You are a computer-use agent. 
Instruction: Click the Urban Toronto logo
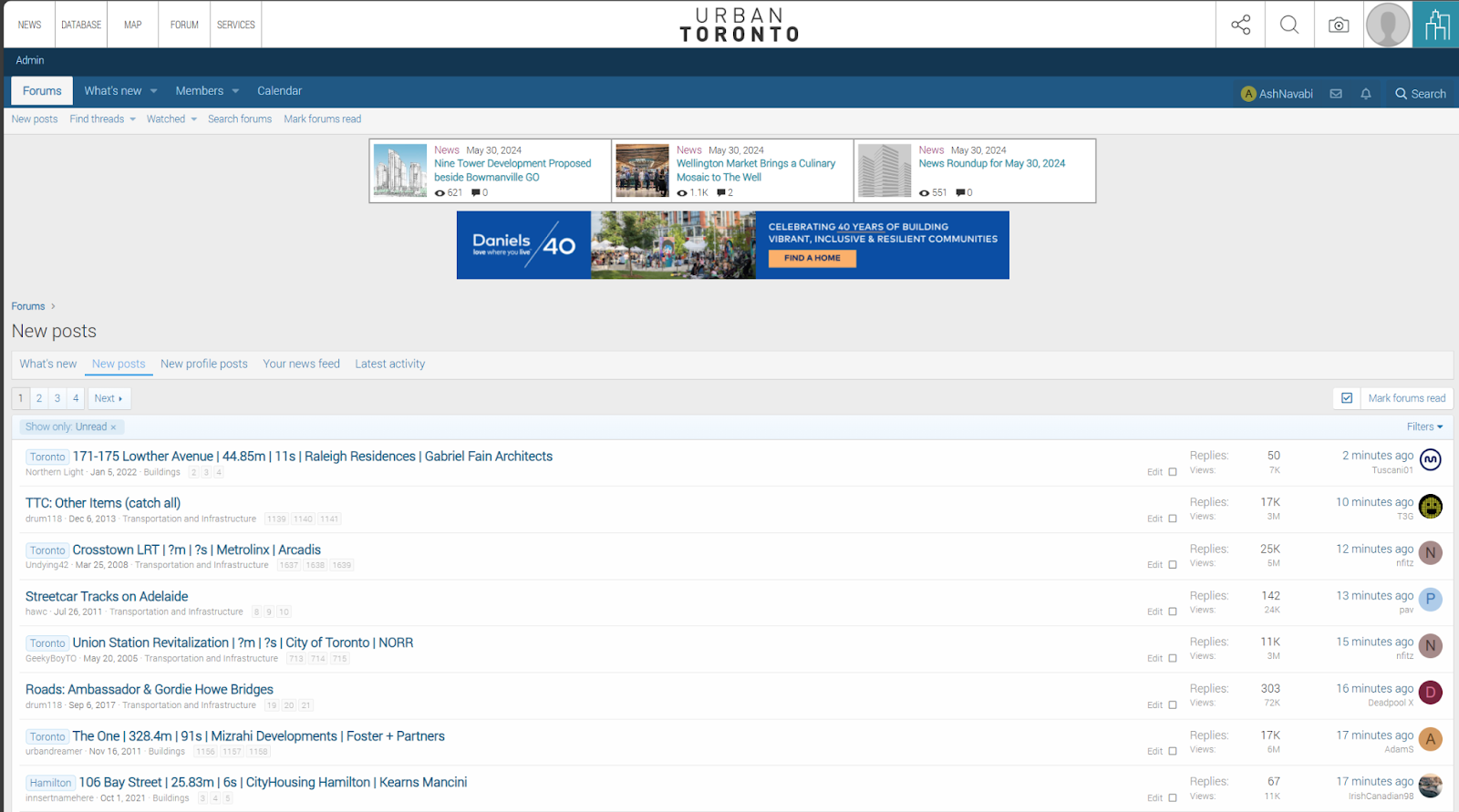coord(740,25)
